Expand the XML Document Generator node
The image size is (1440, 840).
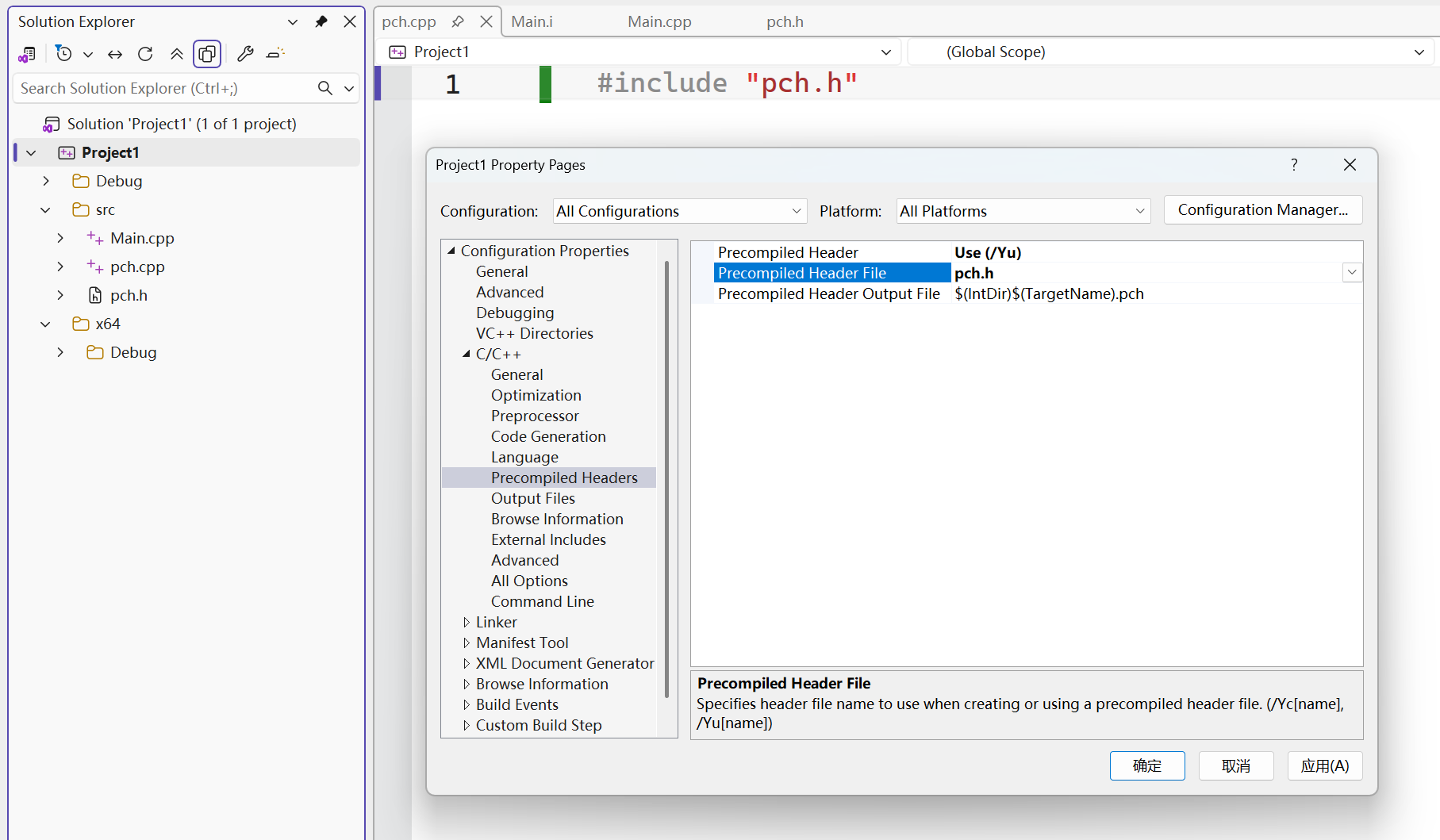467,664
